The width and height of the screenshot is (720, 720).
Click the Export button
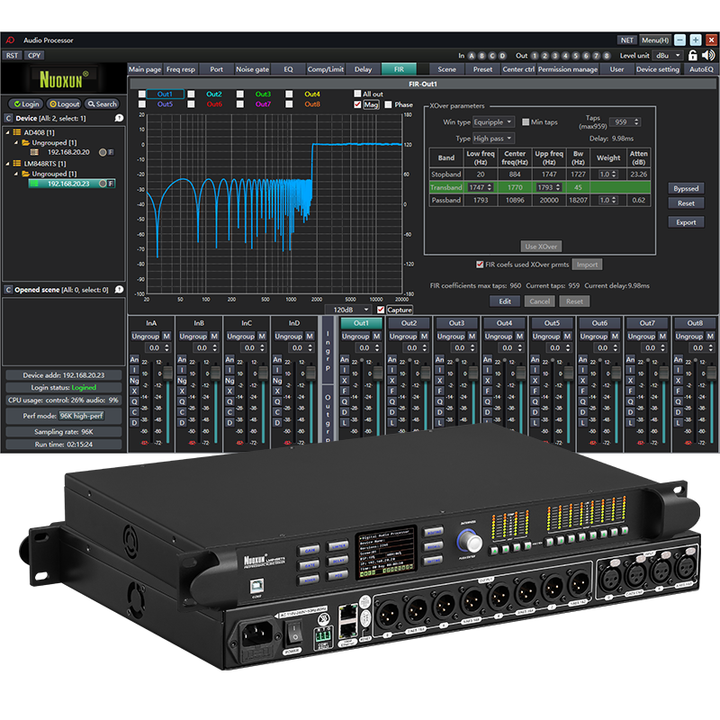[685, 222]
